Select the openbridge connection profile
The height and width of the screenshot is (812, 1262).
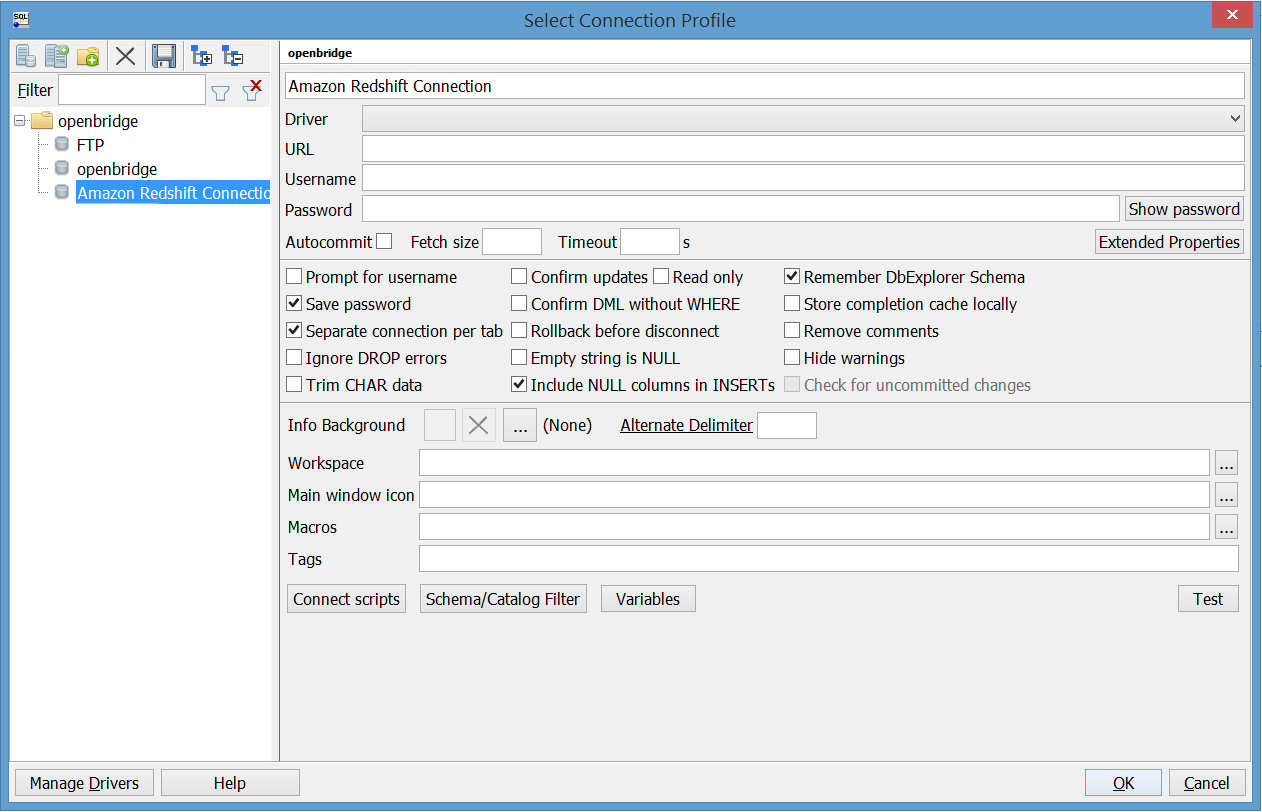coord(117,169)
